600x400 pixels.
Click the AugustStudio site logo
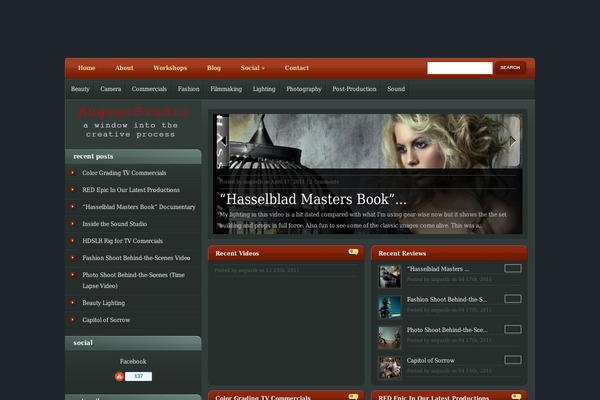(x=133, y=112)
